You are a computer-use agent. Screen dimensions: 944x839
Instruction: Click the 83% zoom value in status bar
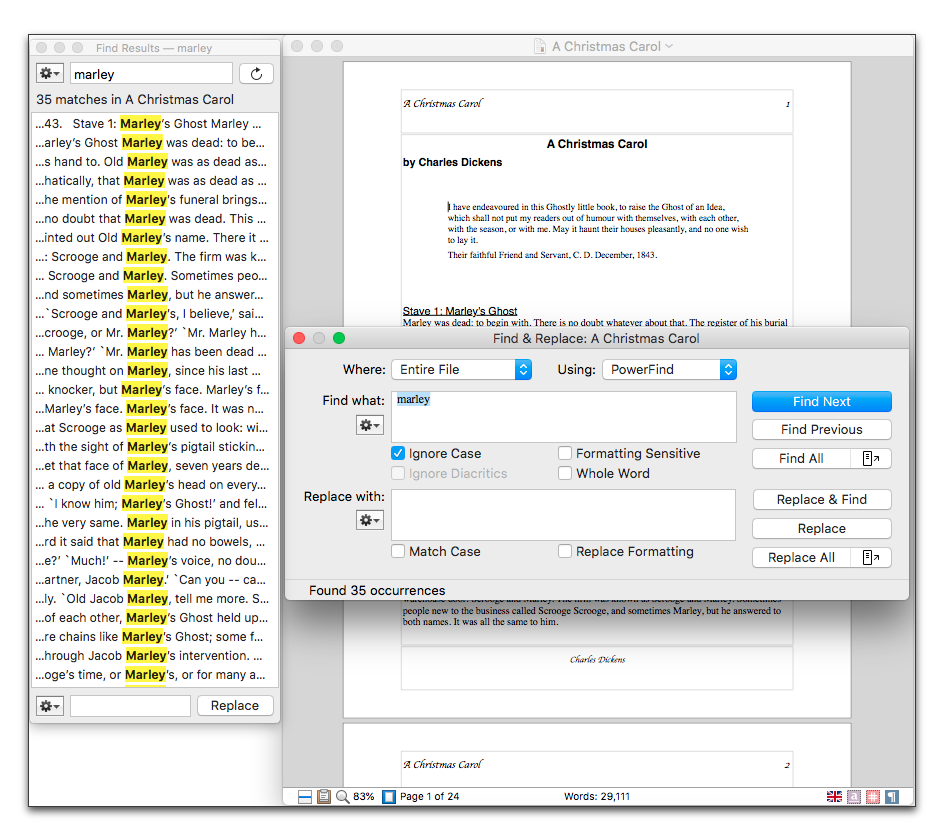[364, 797]
